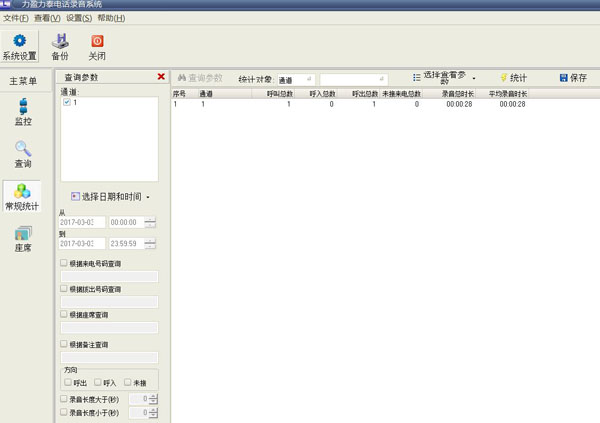600x423 pixels.
Task: Enable 录音长度大于(秒) checkbox
Action: coord(65,399)
